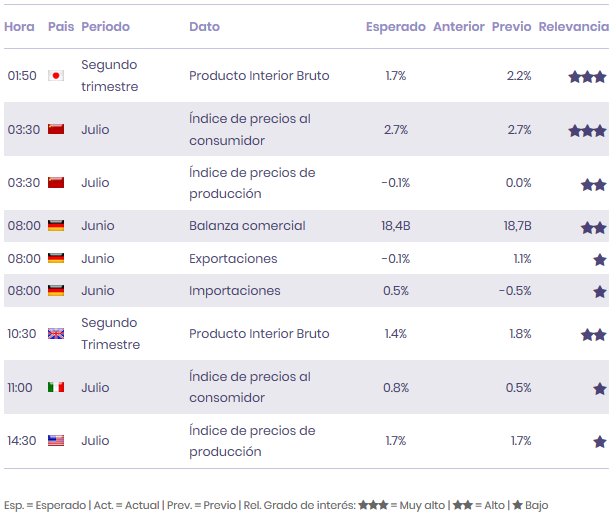Click the Japan flag icon

coord(56,76)
